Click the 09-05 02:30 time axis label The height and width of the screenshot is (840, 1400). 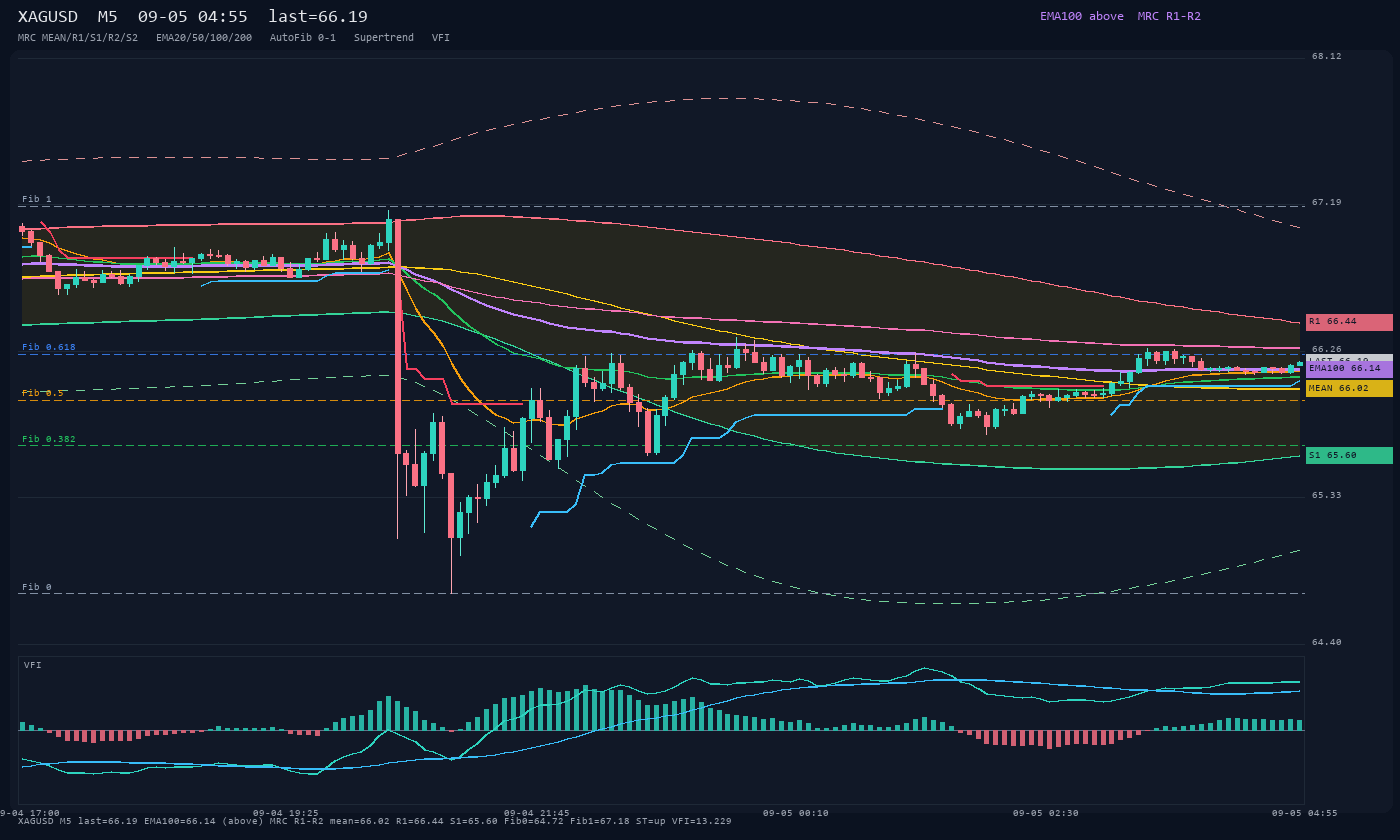pos(1046,813)
